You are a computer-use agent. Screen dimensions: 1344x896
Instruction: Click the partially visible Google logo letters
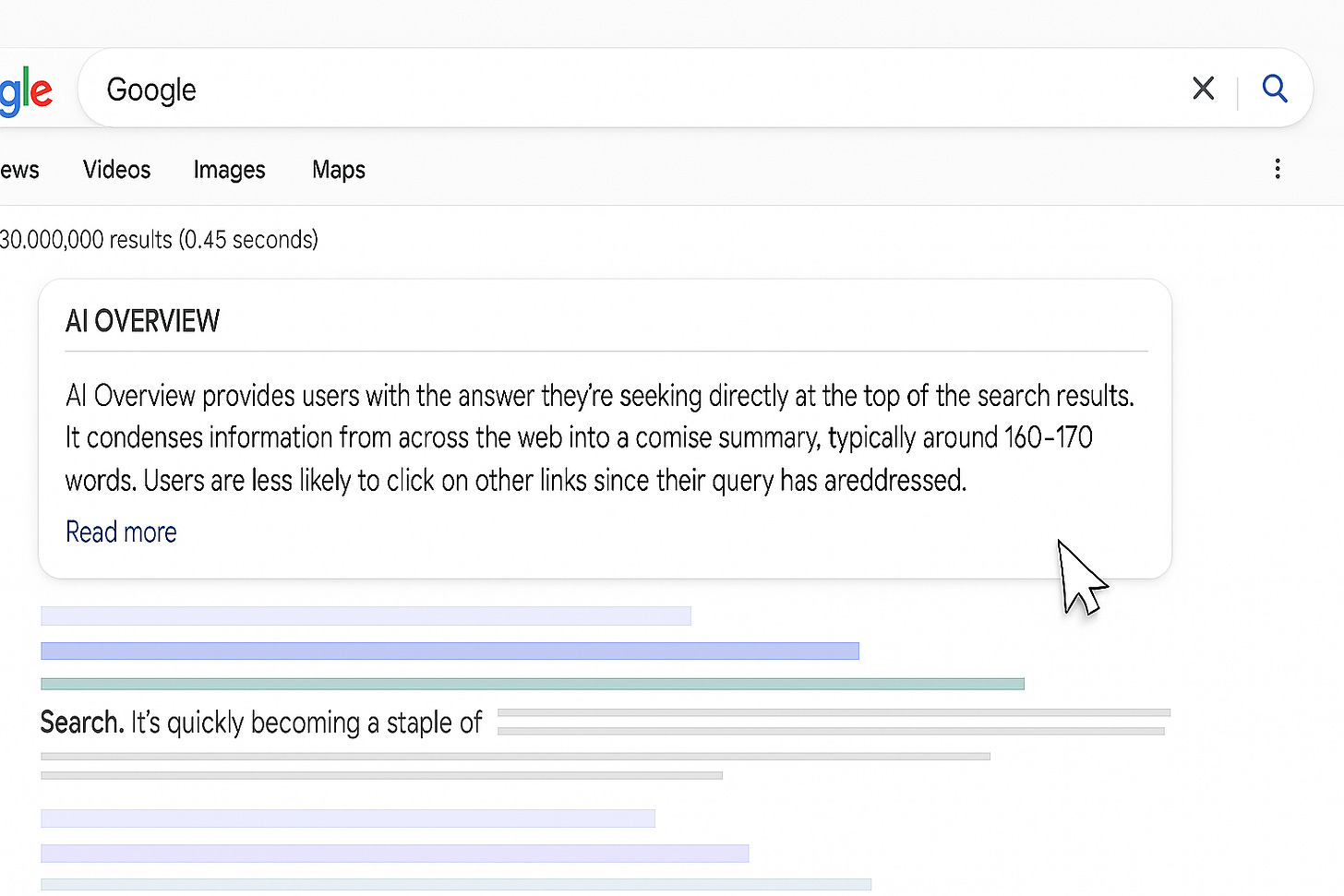pyautogui.click(x=26, y=89)
